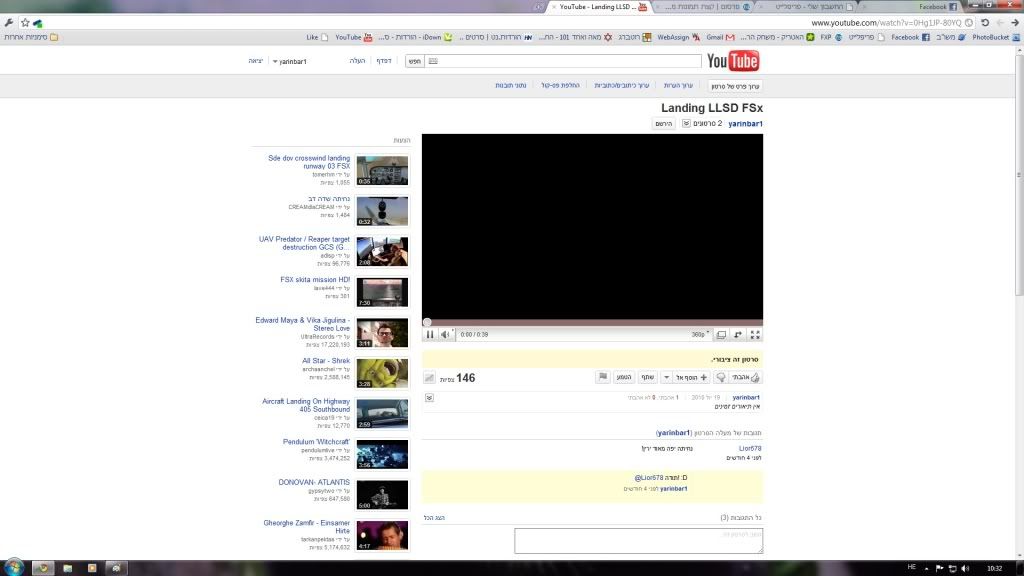Screen dimensions: 1024x576
Task: Pause the video playback
Action: [430, 334]
